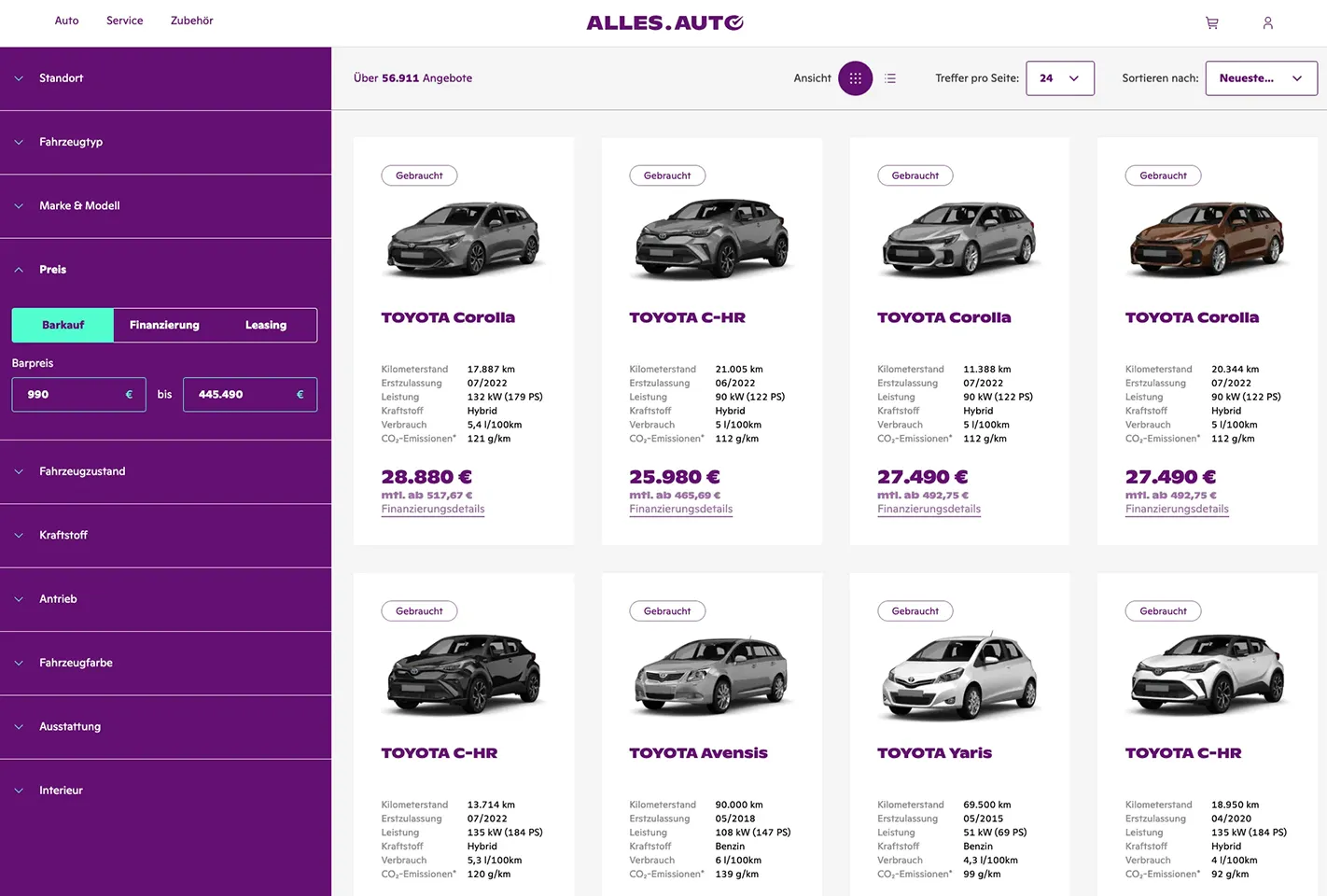This screenshot has width=1327, height=896.
Task: Click the TOYOTA Corolla title priced 28.880 €
Action: coord(448,317)
